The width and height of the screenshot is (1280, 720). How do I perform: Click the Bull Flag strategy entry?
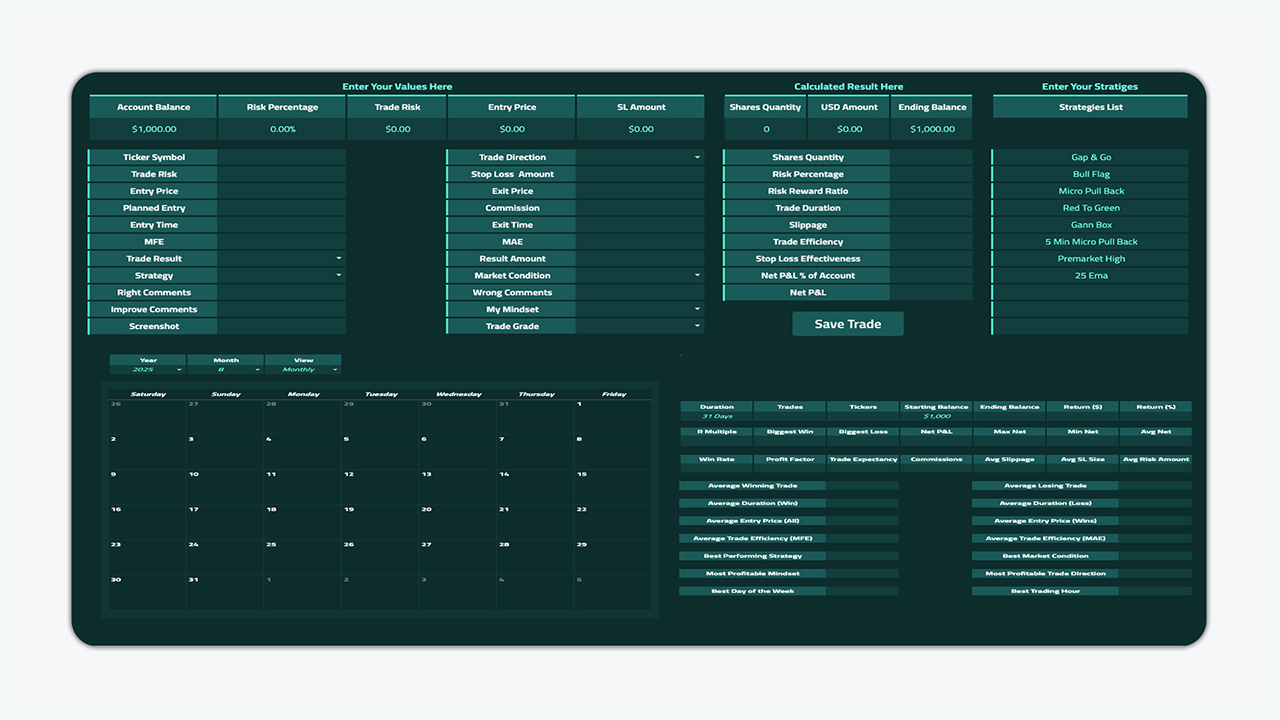click(x=1091, y=174)
